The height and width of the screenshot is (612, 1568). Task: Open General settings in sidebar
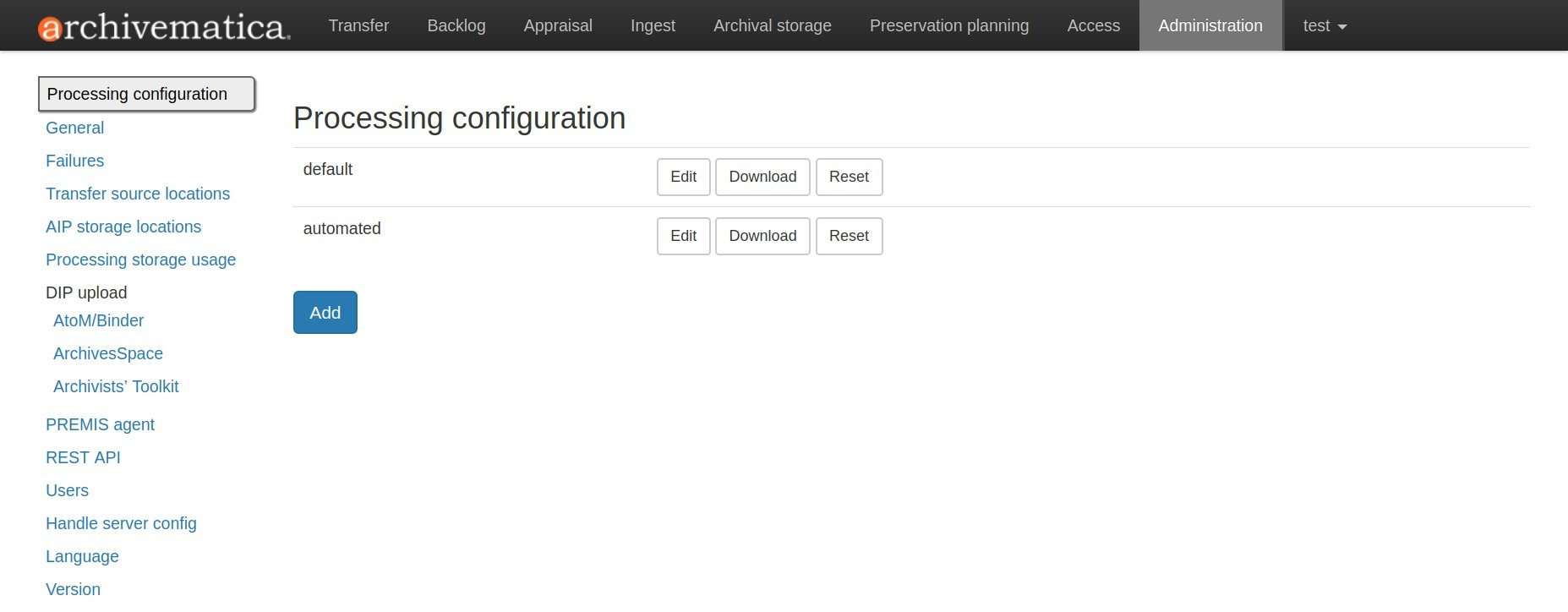point(74,128)
